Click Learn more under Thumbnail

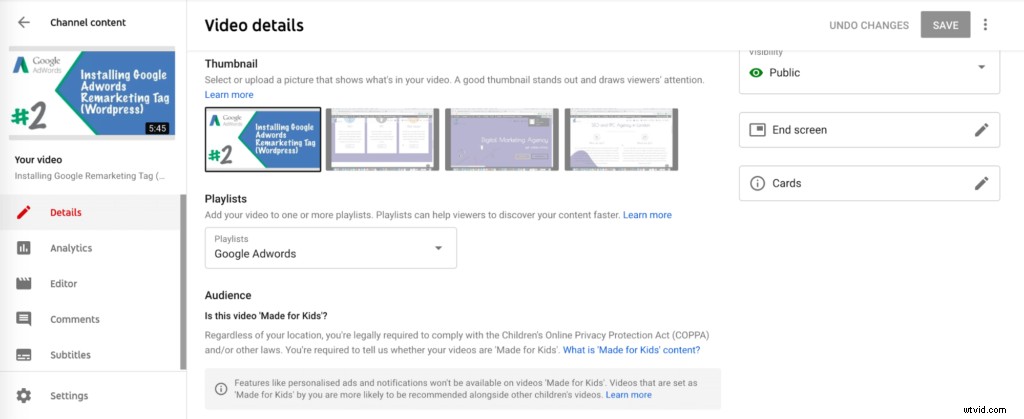click(x=229, y=95)
